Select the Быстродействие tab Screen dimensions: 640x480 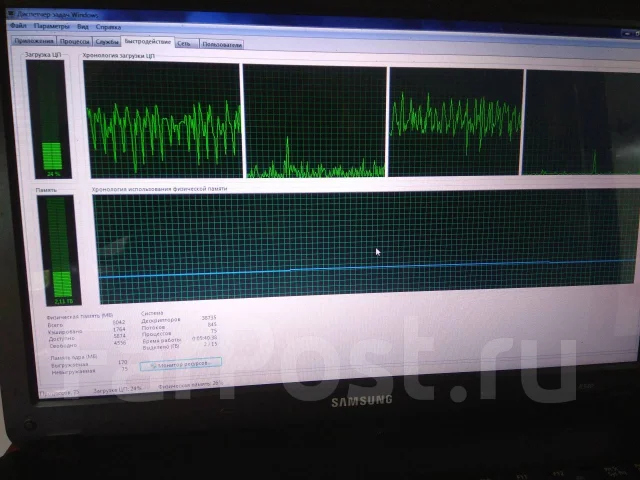[x=148, y=42]
